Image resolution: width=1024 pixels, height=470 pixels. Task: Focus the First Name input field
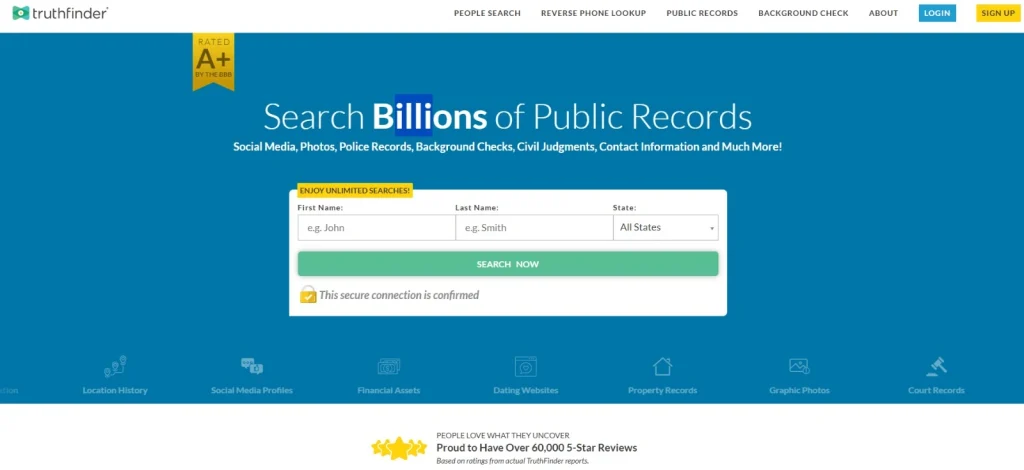click(376, 228)
